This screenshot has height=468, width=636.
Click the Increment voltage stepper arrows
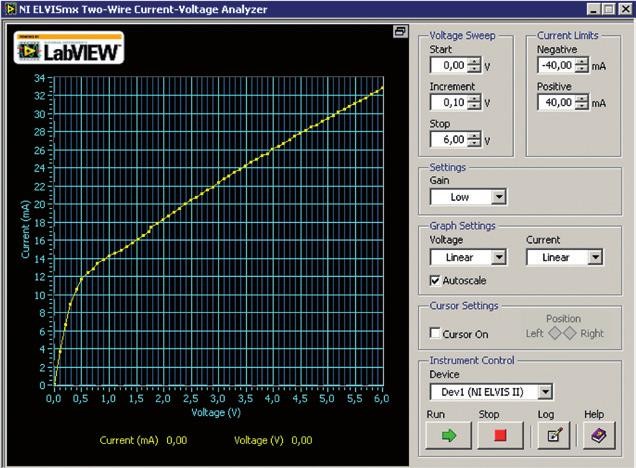474,102
